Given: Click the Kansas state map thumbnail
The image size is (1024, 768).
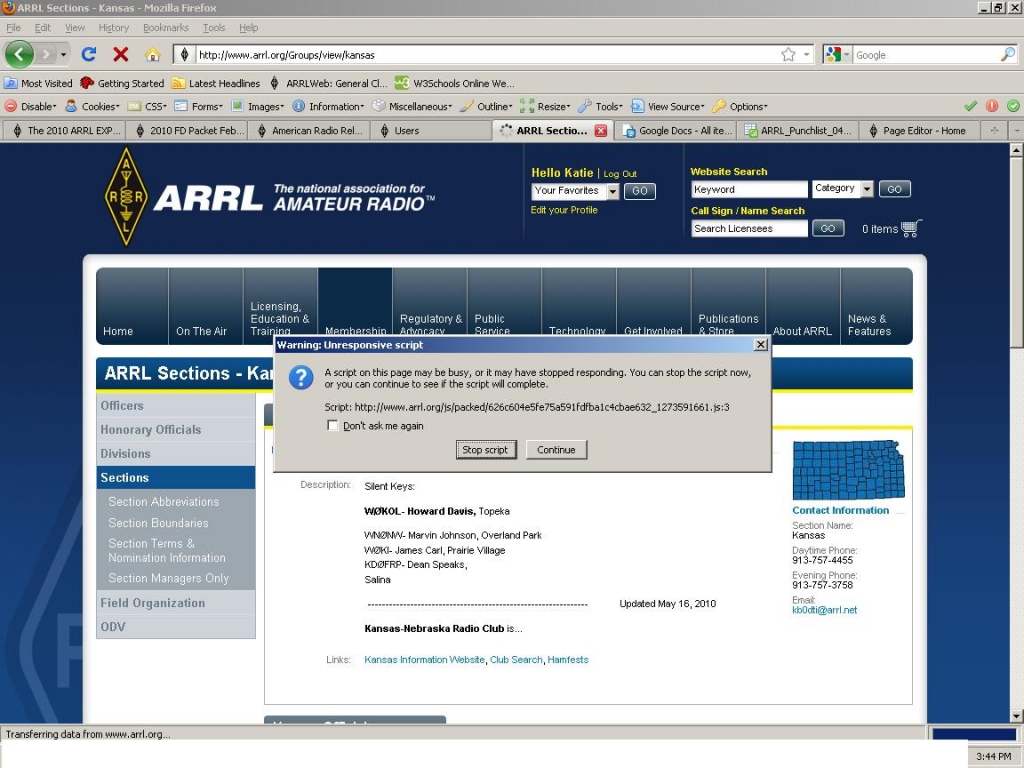Looking at the screenshot, I should pyautogui.click(x=848, y=470).
